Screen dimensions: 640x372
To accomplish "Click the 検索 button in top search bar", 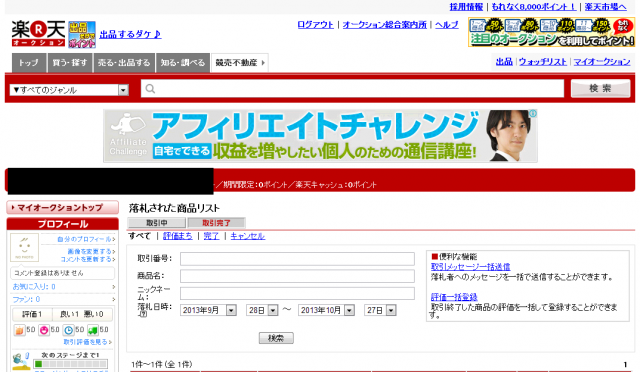I will 600,88.
